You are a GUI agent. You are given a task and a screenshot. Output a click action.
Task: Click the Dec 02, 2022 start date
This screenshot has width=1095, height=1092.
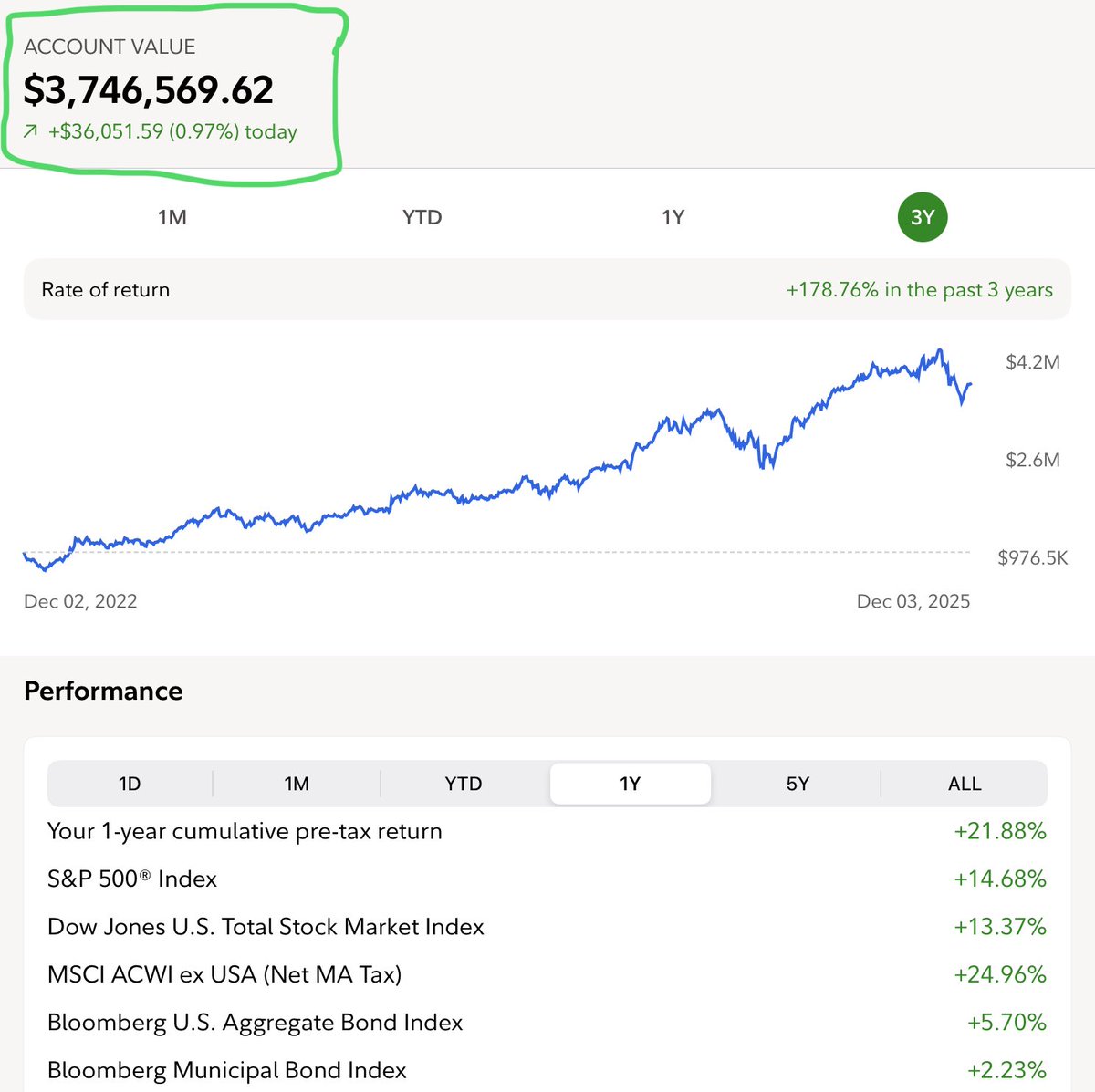click(x=80, y=601)
